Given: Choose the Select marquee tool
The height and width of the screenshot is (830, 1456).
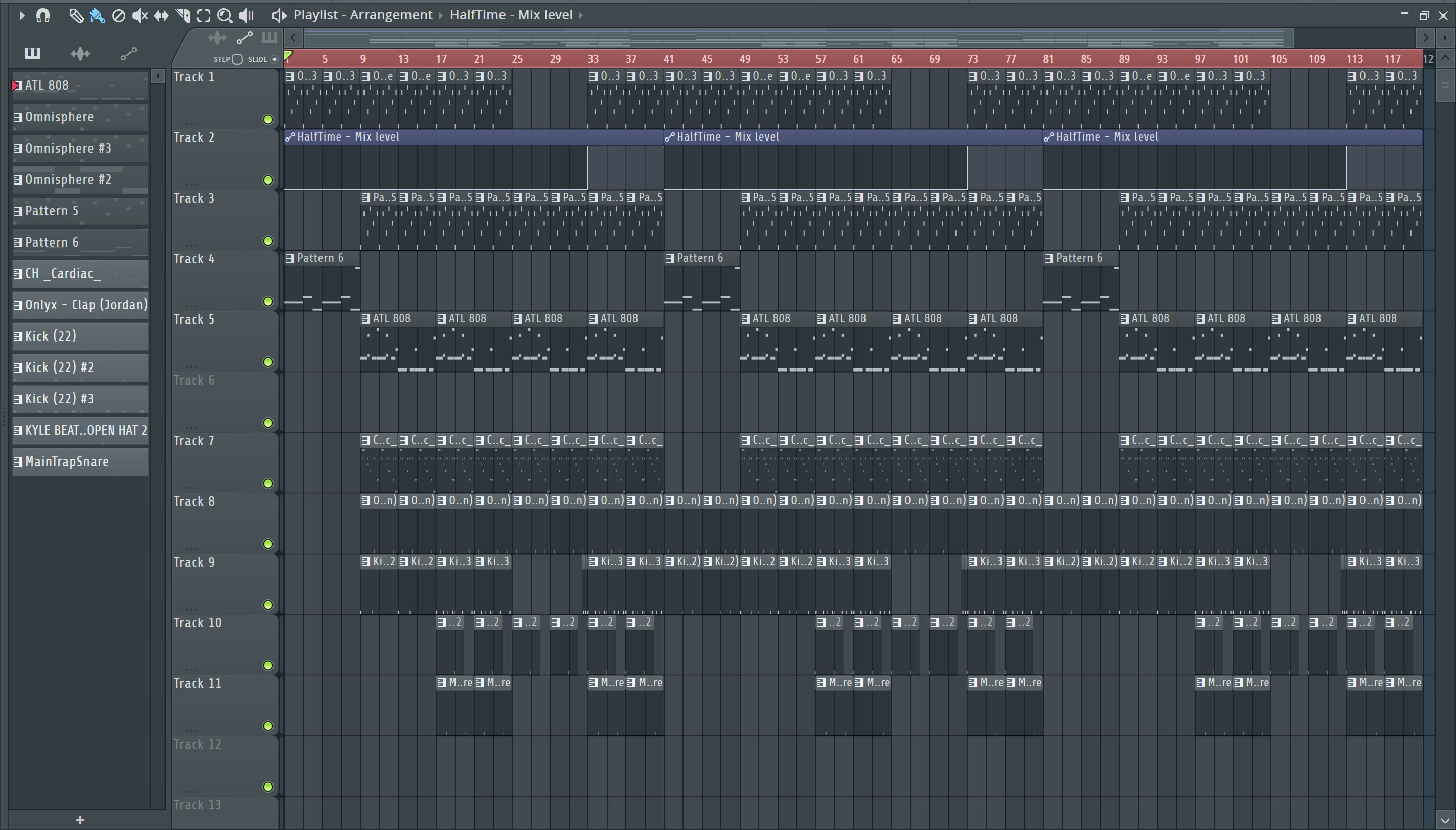Looking at the screenshot, I should pyautogui.click(x=204, y=15).
